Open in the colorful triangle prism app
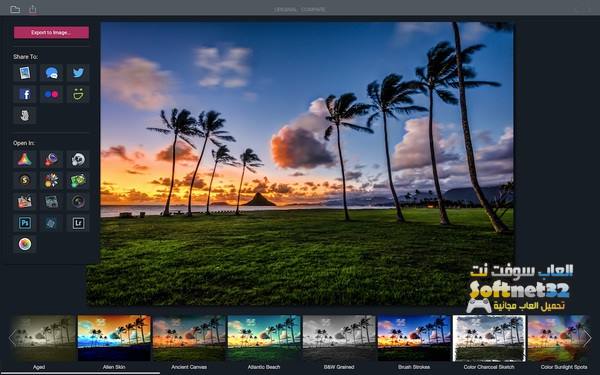This screenshot has height=375, width=600. click(x=25, y=159)
